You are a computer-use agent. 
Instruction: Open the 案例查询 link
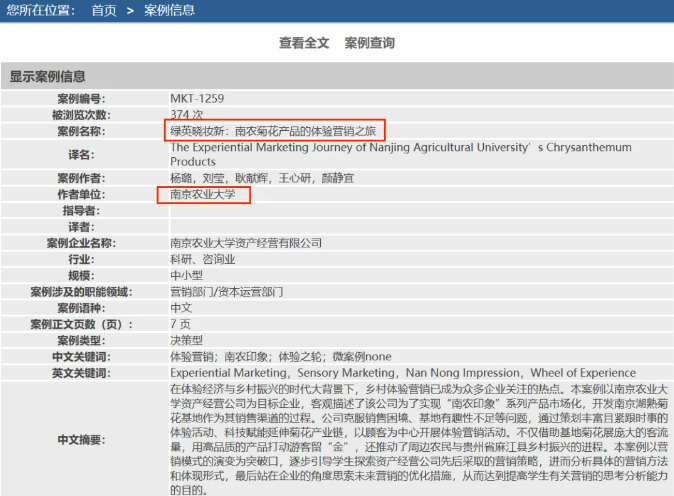click(x=369, y=43)
